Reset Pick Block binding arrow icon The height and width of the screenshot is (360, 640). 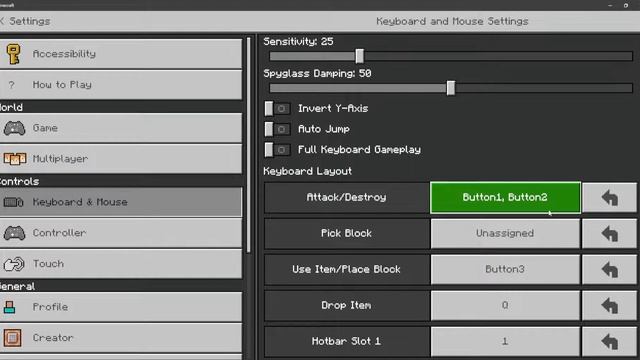(609, 233)
